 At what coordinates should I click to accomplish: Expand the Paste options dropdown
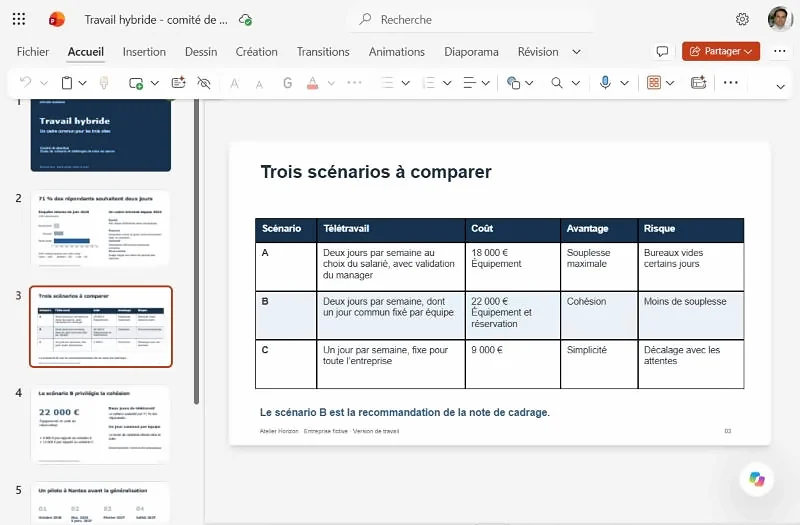(x=83, y=83)
